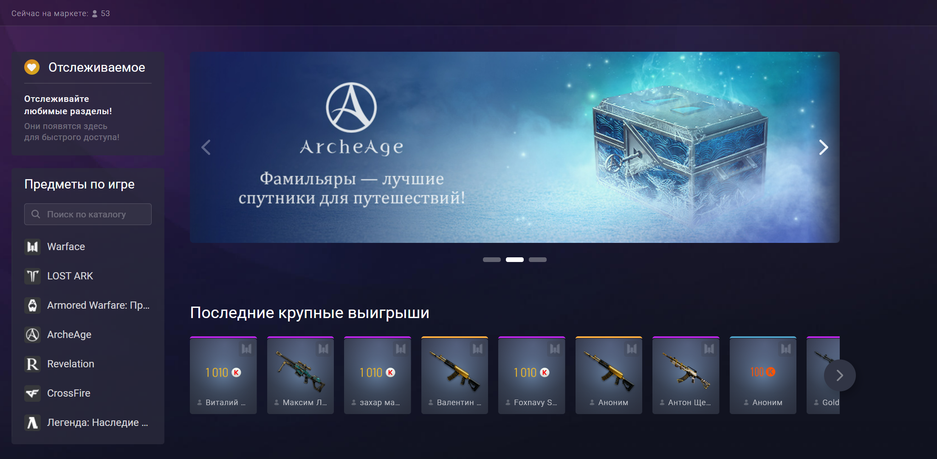Focus the Поиск по каталогу search field

coord(88,214)
